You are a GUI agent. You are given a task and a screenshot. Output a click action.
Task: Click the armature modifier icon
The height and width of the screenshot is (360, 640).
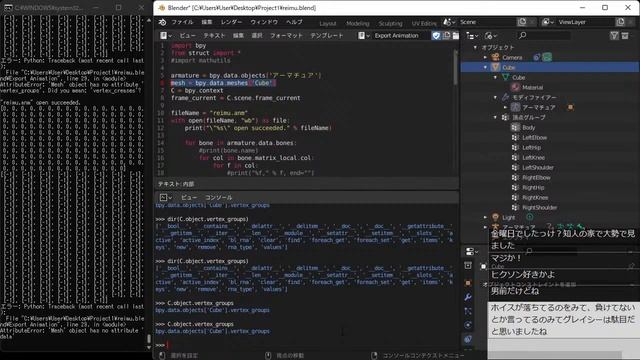[516, 107]
